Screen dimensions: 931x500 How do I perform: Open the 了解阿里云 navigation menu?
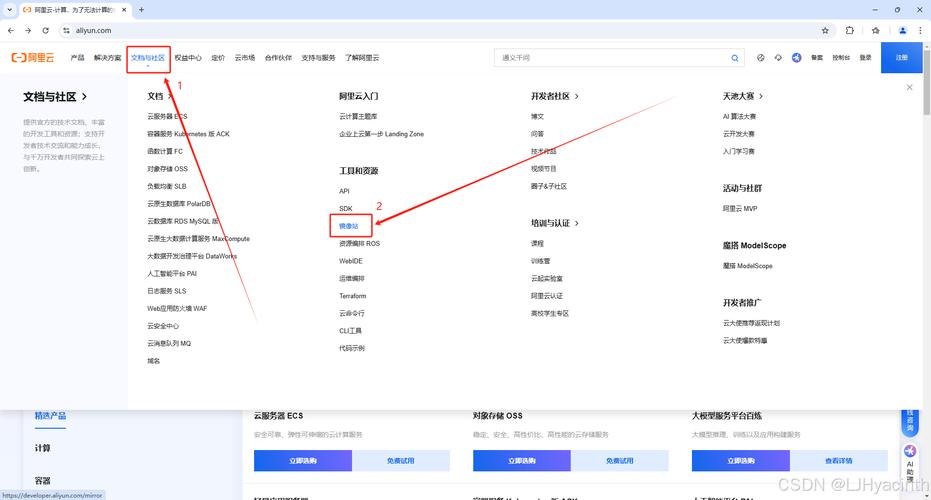(362, 58)
